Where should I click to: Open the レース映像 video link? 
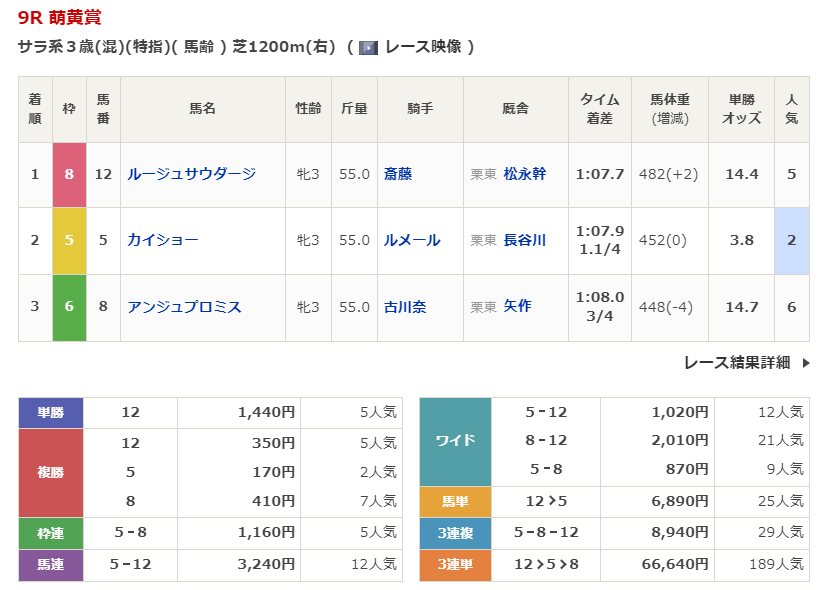(x=420, y=47)
